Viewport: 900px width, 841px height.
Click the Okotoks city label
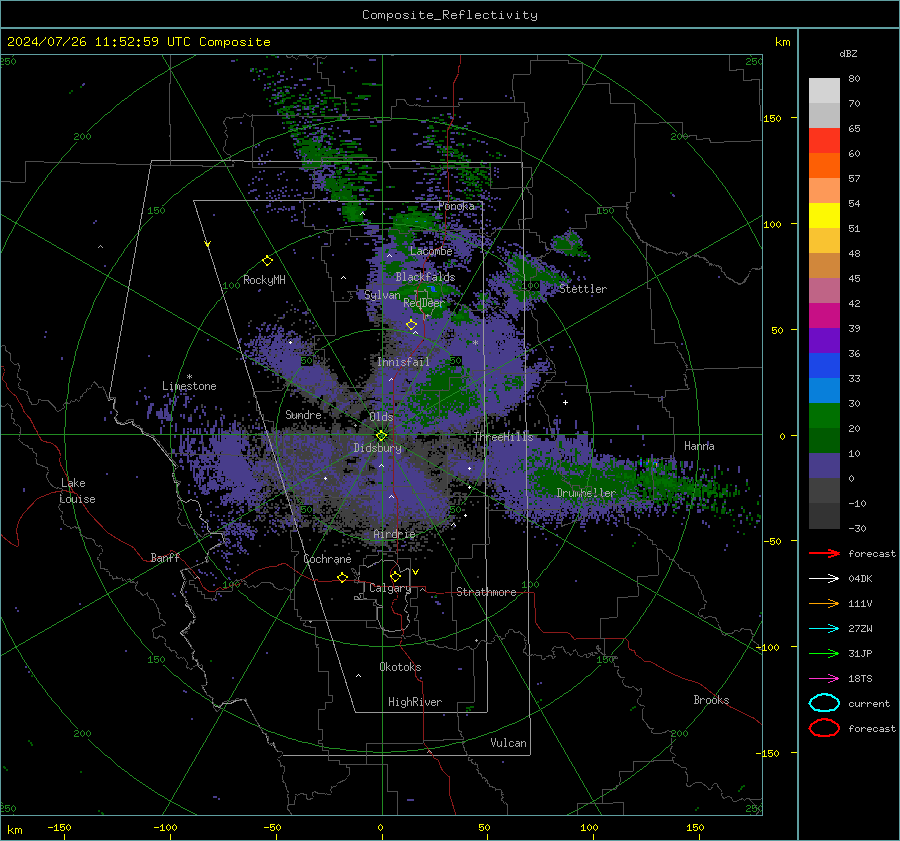(x=400, y=667)
